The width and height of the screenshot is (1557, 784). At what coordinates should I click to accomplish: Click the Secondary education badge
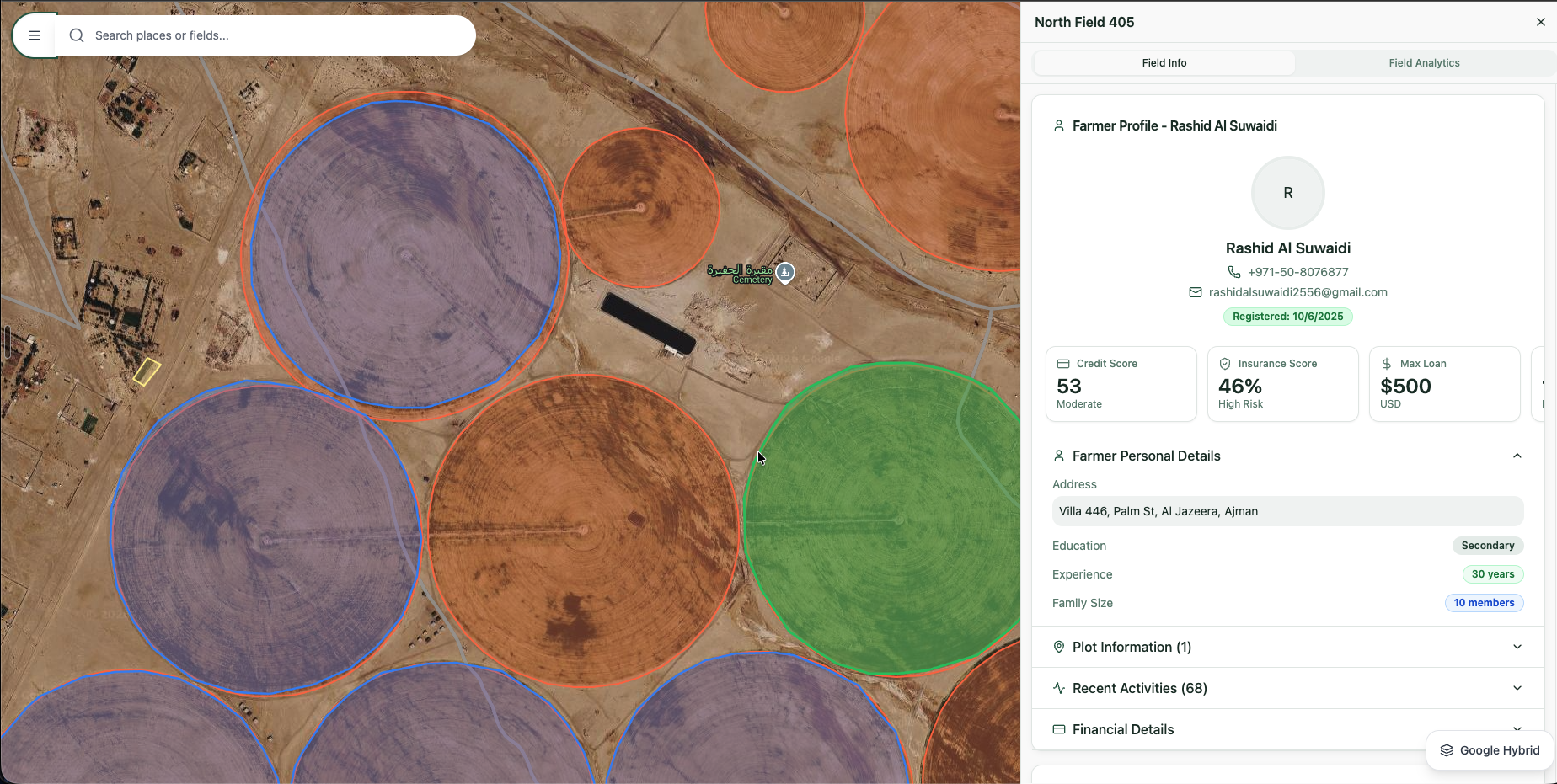1487,546
